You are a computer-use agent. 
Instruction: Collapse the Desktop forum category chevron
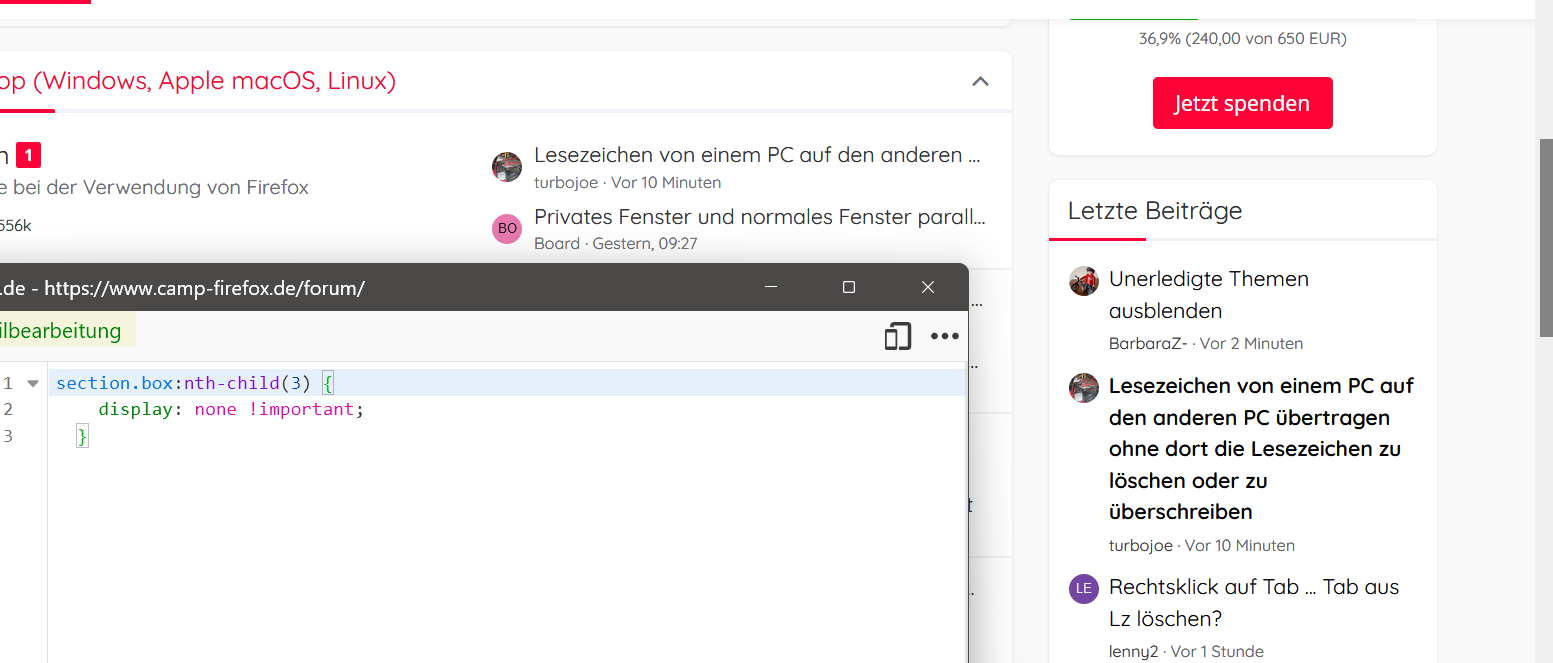(980, 81)
